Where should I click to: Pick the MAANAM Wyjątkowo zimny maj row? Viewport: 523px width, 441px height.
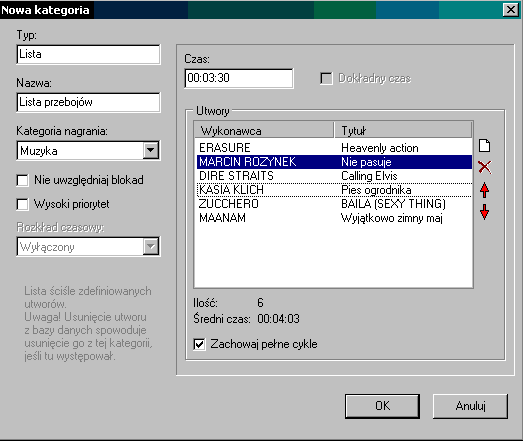334,218
